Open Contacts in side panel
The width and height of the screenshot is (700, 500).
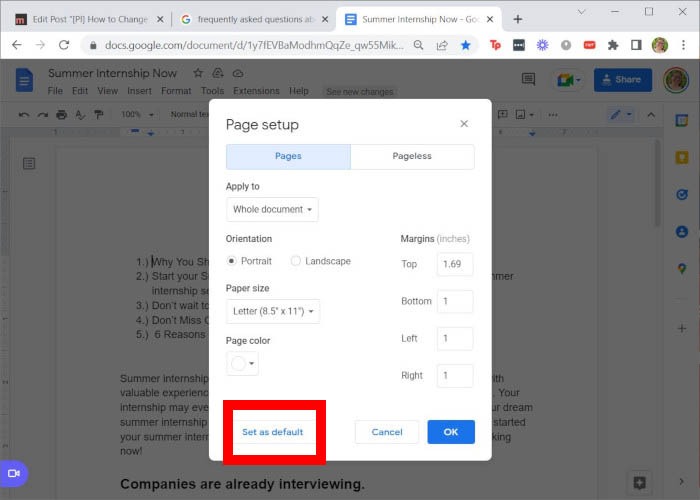point(682,232)
